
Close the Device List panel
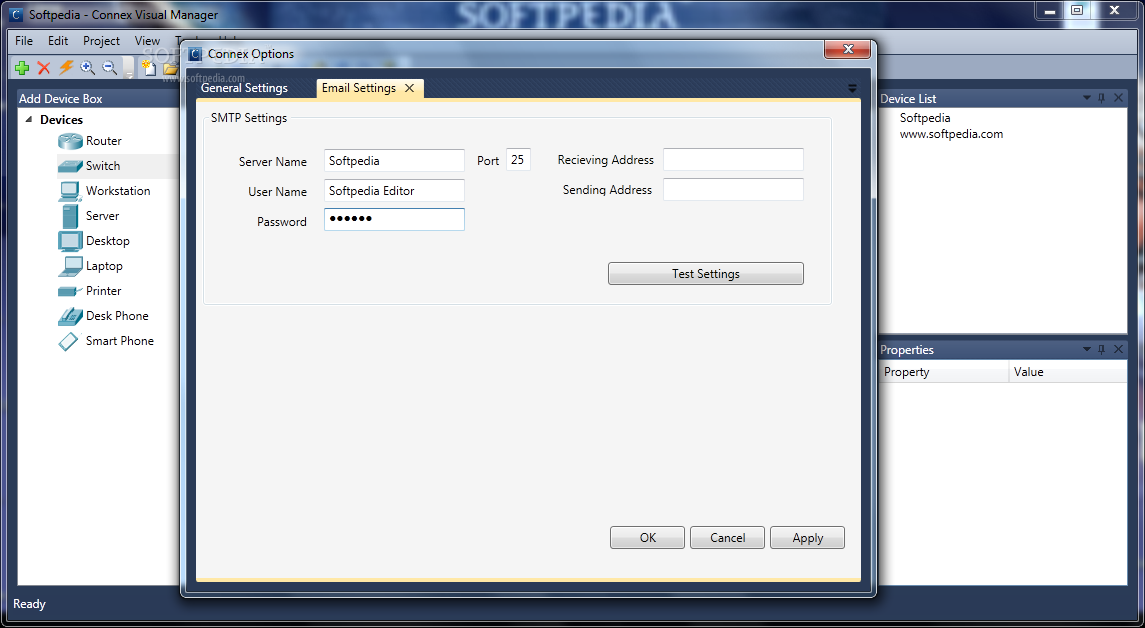(1118, 98)
